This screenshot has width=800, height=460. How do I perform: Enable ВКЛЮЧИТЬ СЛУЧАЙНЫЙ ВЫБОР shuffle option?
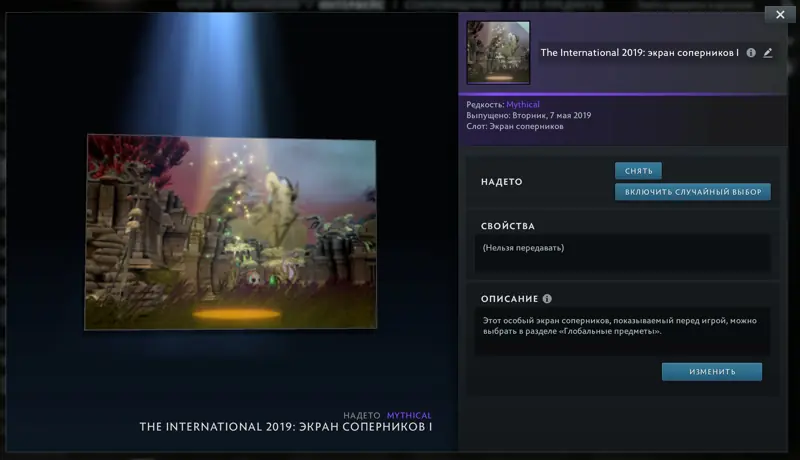click(x=693, y=192)
